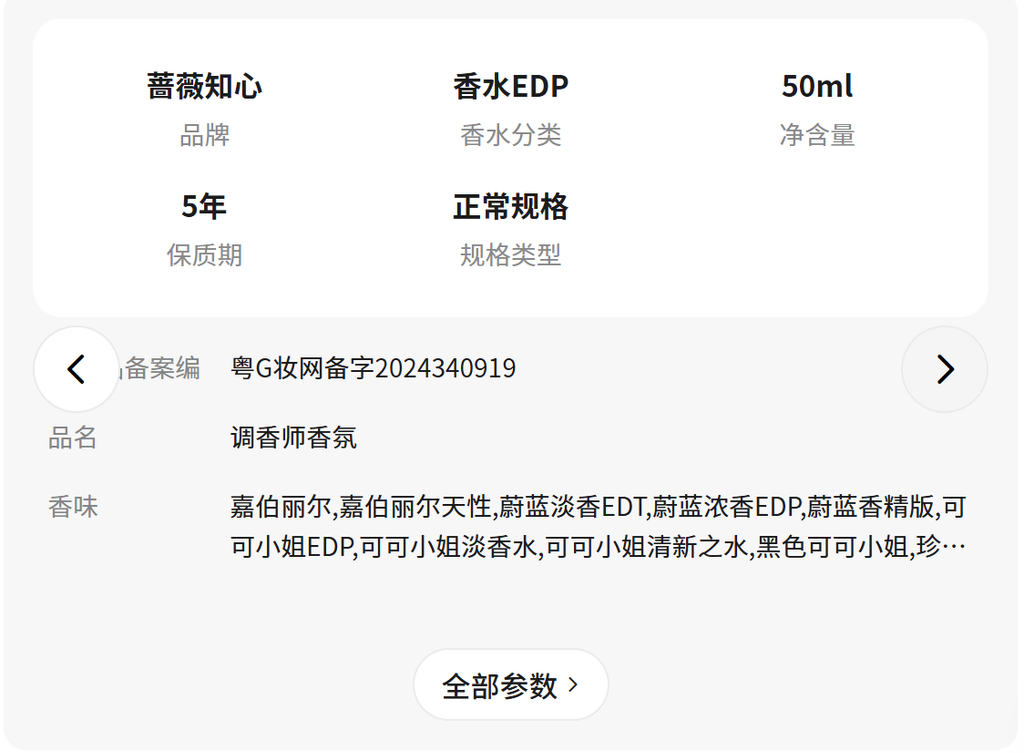1024x753 pixels.
Task: Click the registration number 粤G妆网备字2024340919
Action: click(x=373, y=369)
